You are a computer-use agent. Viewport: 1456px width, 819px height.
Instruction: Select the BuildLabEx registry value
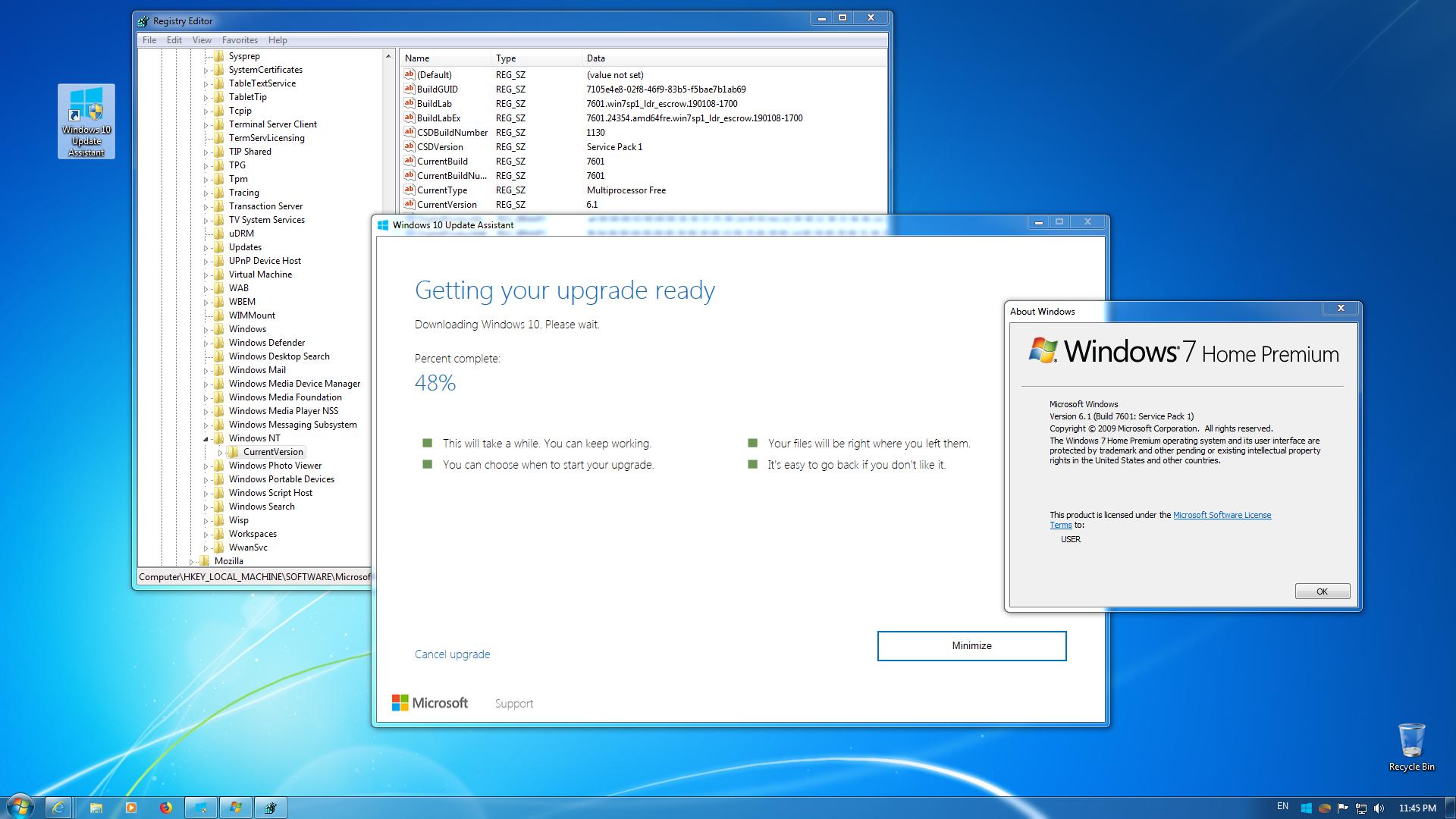[438, 118]
